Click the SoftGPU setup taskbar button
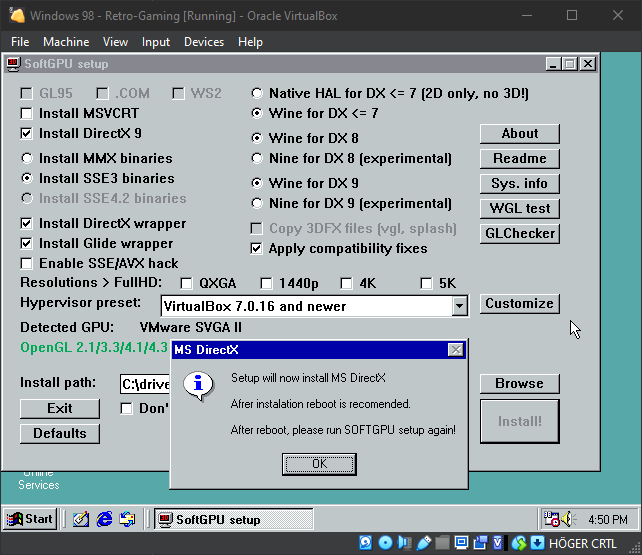Screen dimensions: 642x555 (x=234, y=519)
